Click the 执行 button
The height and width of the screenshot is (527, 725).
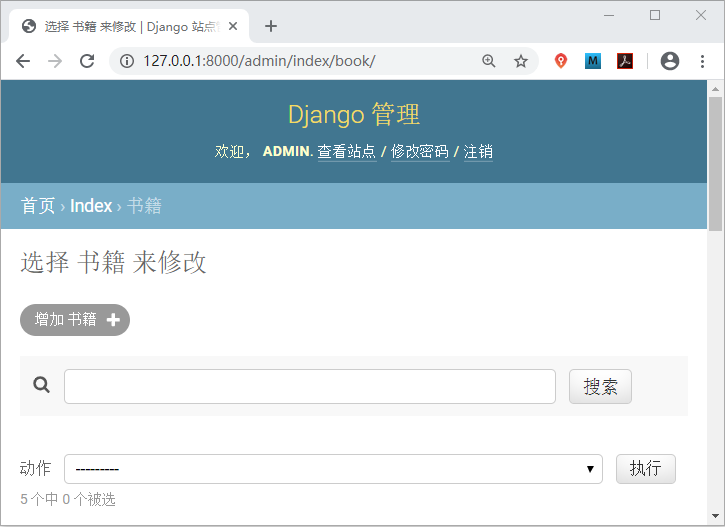(x=645, y=469)
